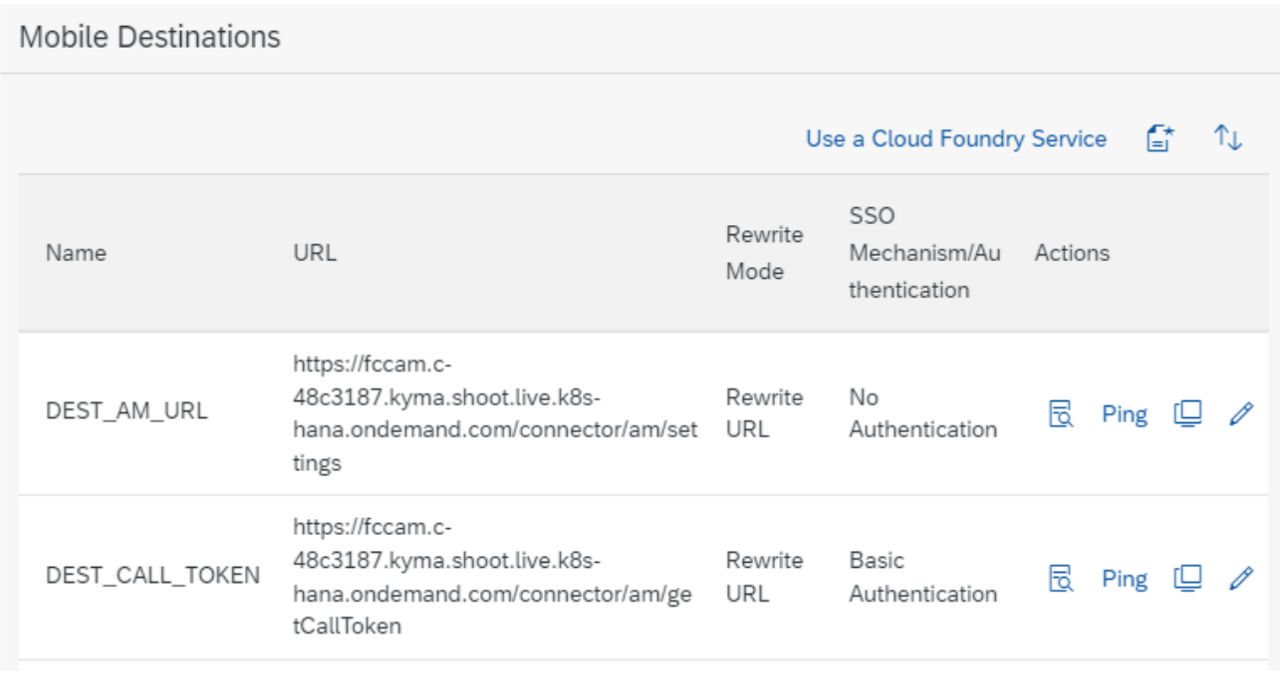Open the details icon for DEST_AM_URL
This screenshot has width=1280, height=700.
[1060, 414]
